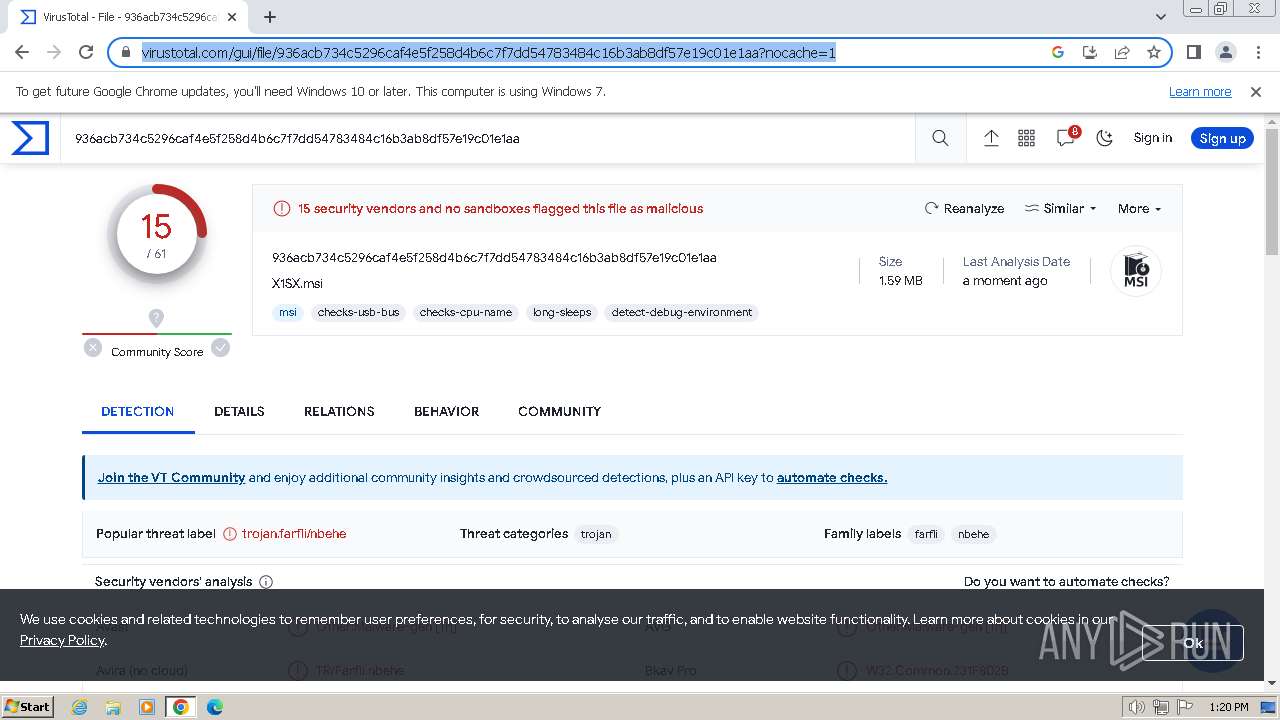
Task: Click the automate checks link
Action: 832,478
